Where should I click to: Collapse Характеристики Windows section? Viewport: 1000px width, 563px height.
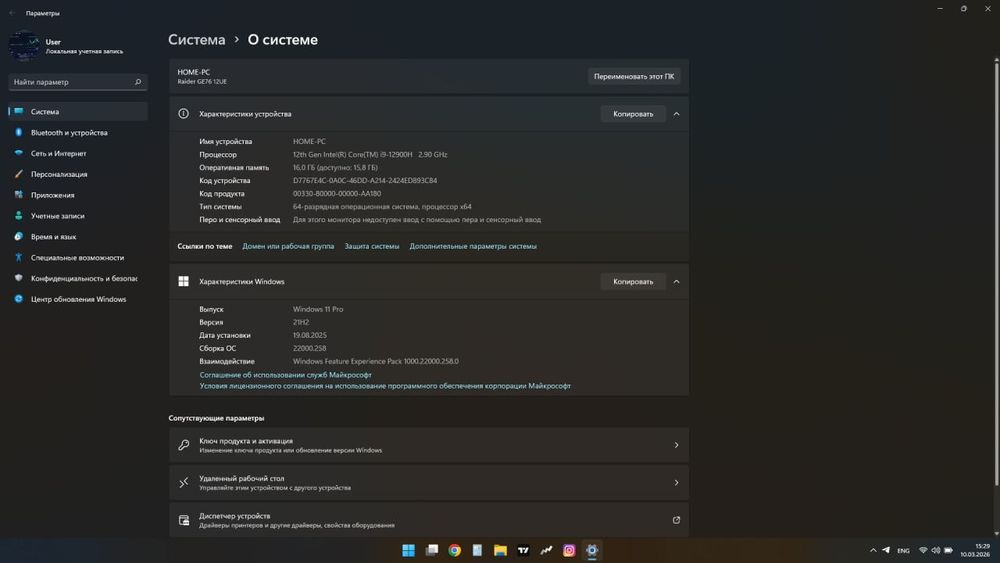pos(677,282)
